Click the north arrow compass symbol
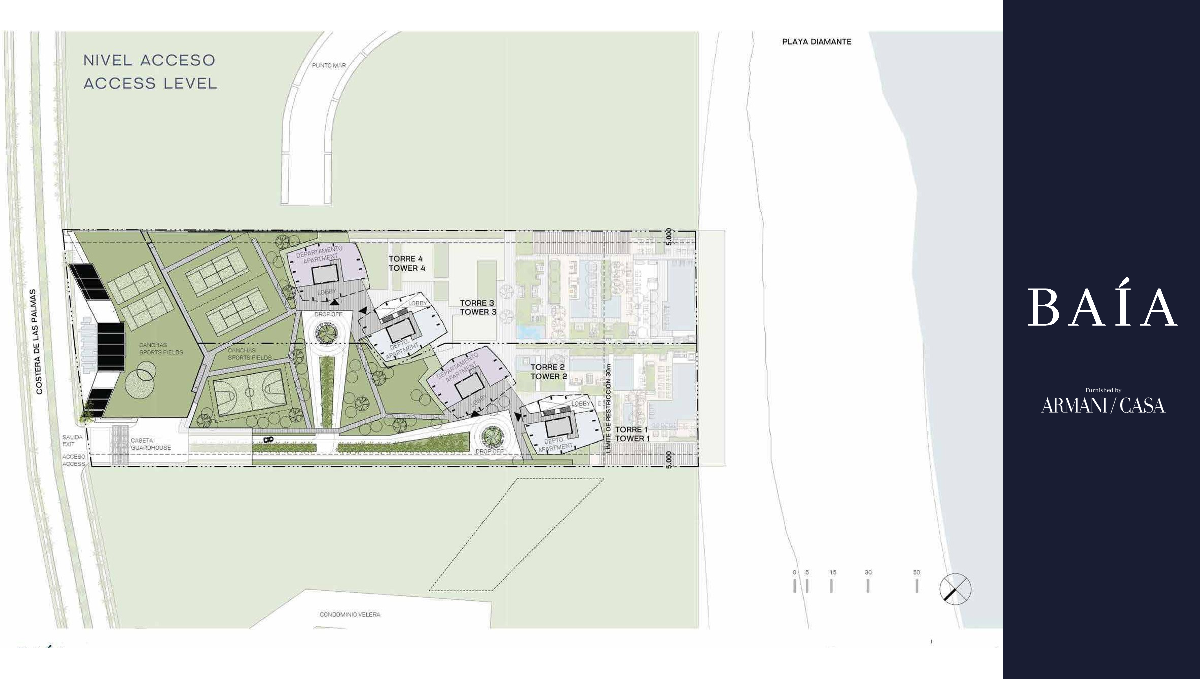The width and height of the screenshot is (1200, 680). [x=956, y=588]
